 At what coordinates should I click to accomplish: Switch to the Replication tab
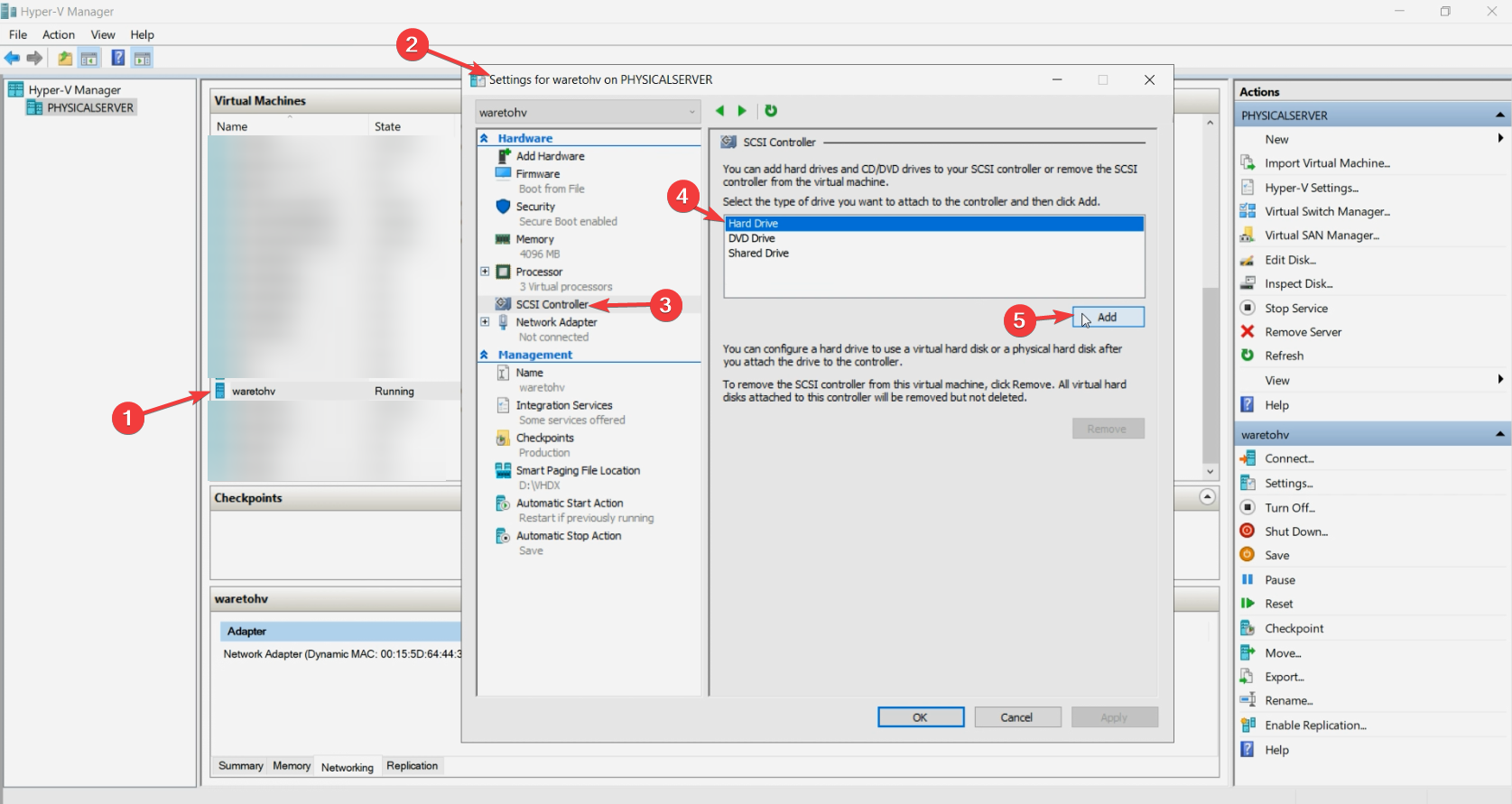point(412,765)
